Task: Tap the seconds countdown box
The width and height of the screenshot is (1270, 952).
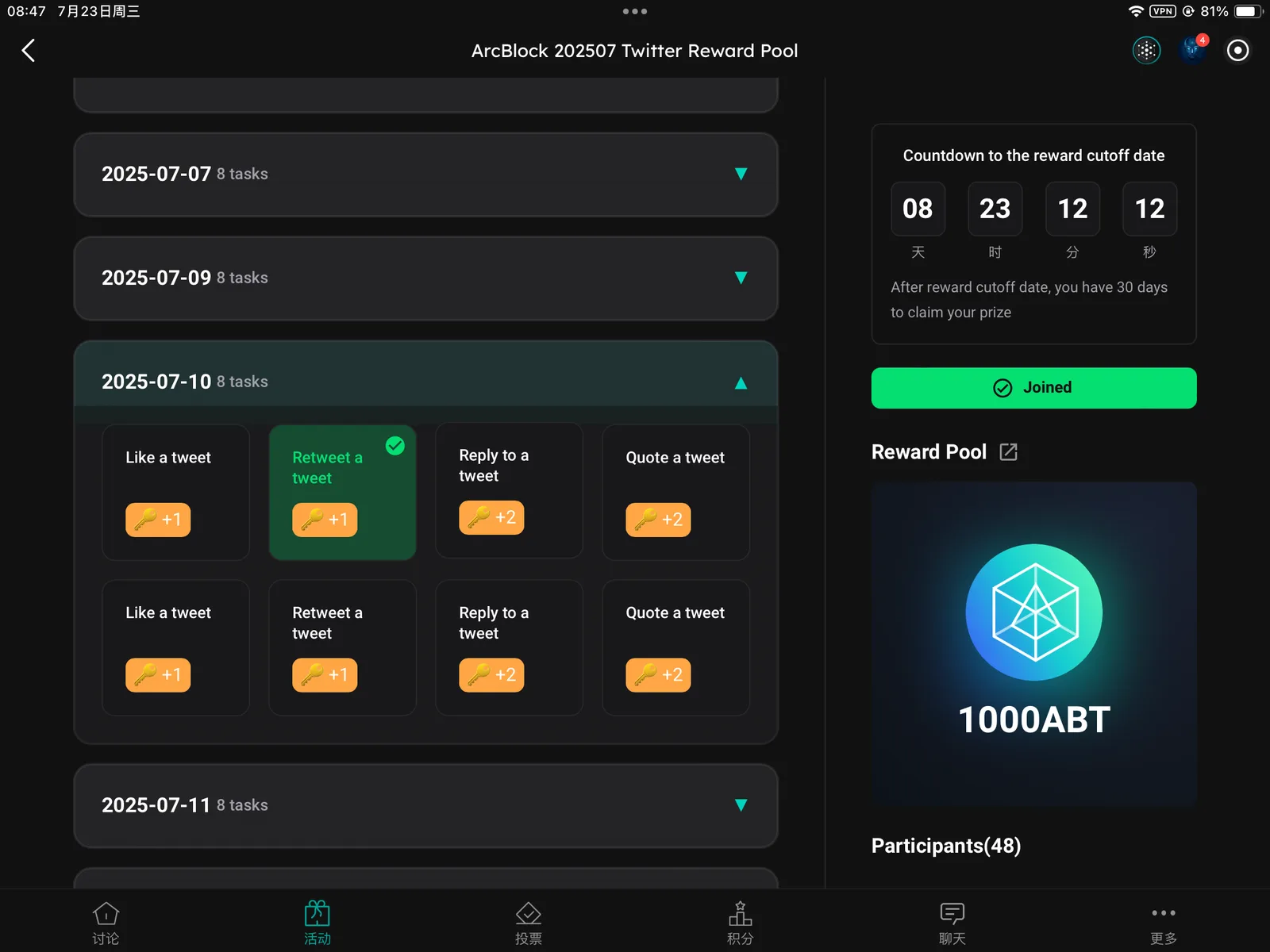Action: [1149, 209]
